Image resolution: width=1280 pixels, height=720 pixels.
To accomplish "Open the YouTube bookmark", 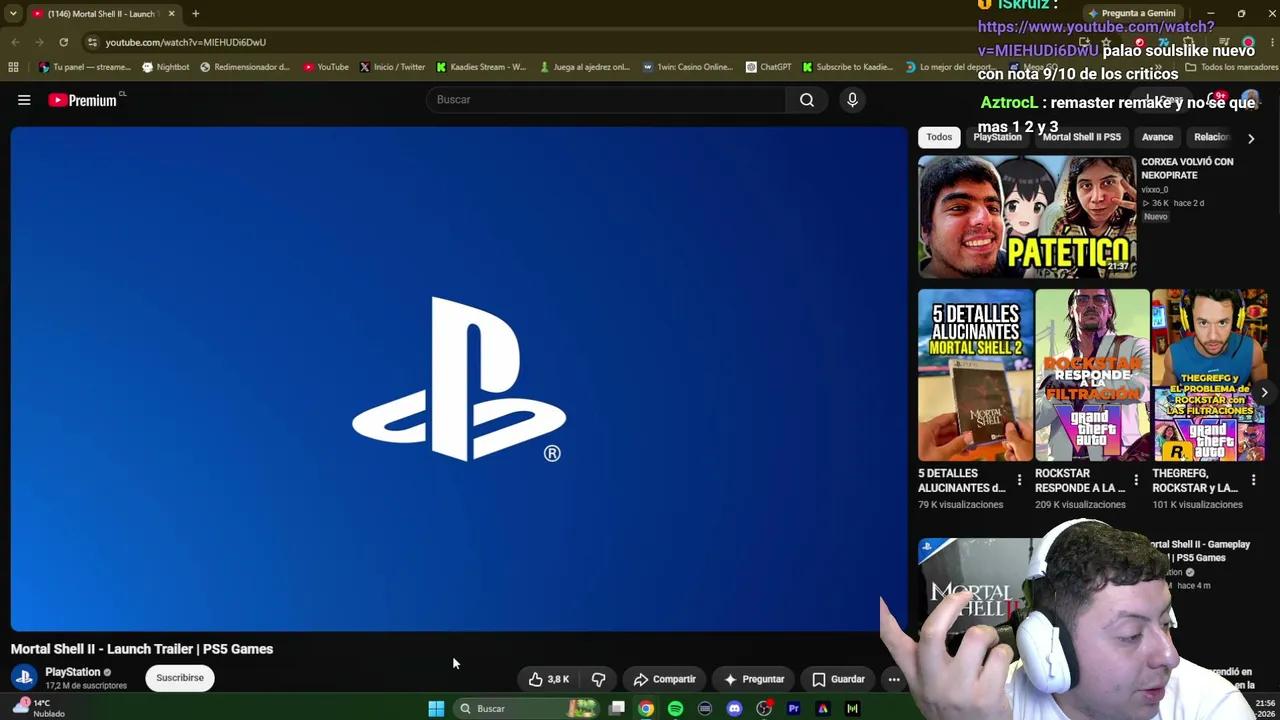I will pos(326,67).
